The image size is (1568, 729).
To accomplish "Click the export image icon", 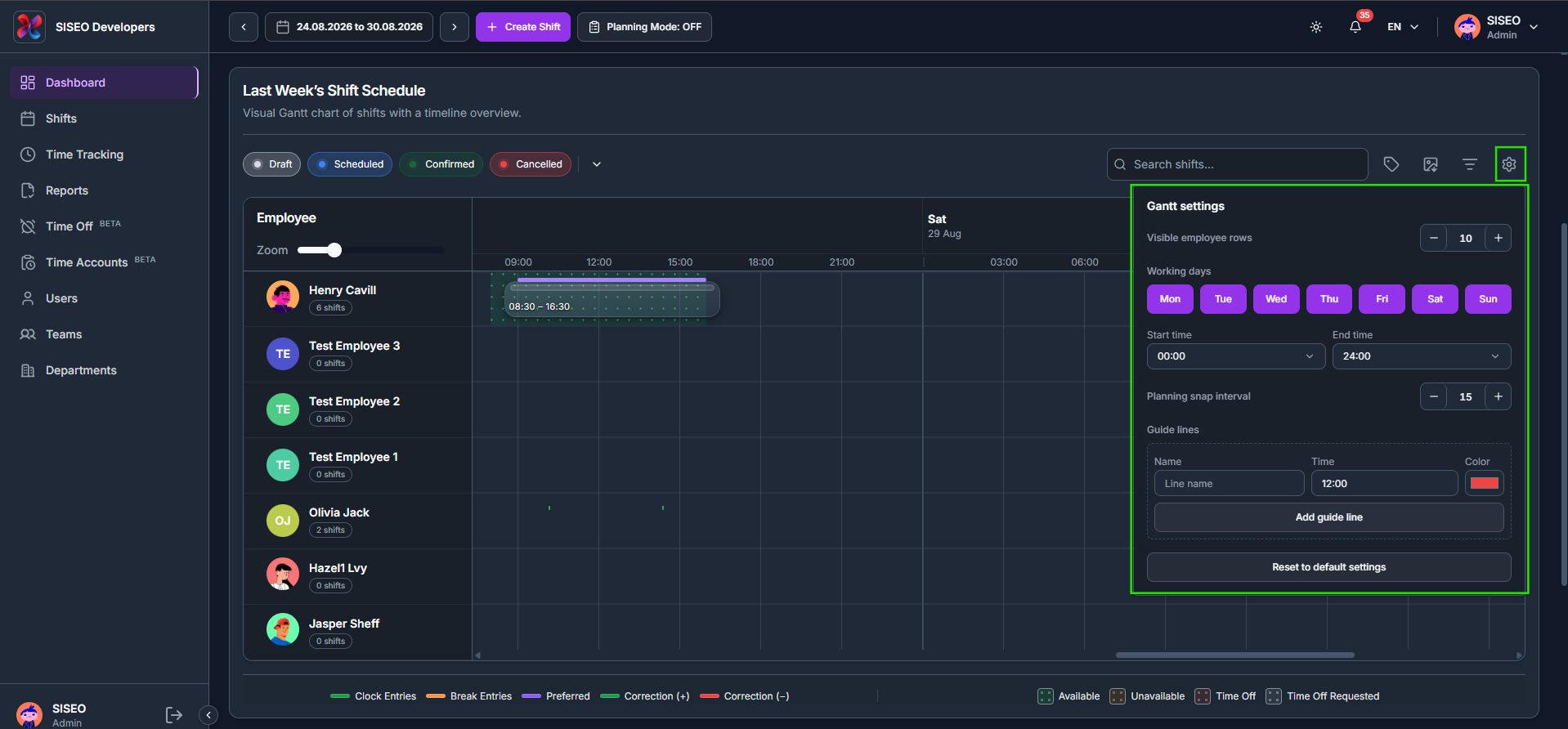I will point(1431,164).
